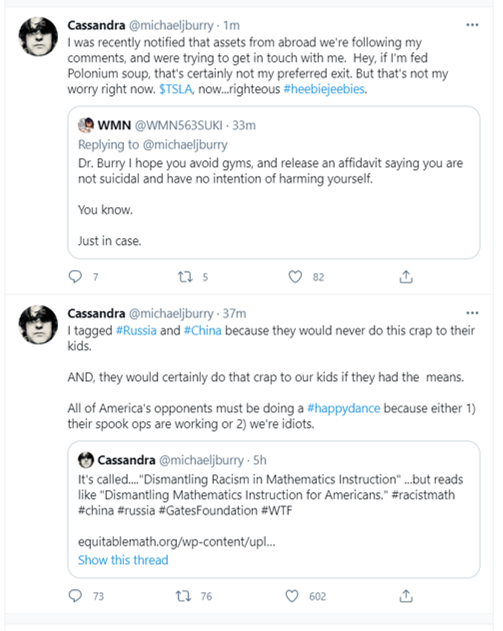Retweet the tweet with 76 retweets
503x631 pixels.
183,596
